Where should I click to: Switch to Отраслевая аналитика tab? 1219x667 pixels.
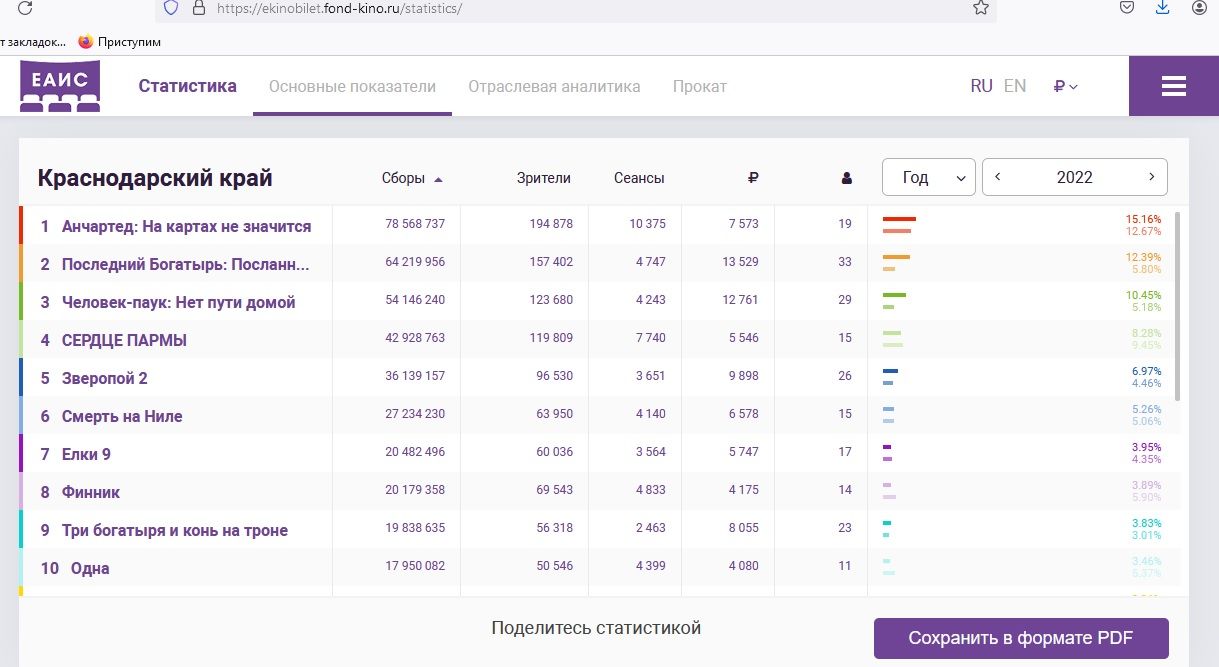(x=554, y=86)
